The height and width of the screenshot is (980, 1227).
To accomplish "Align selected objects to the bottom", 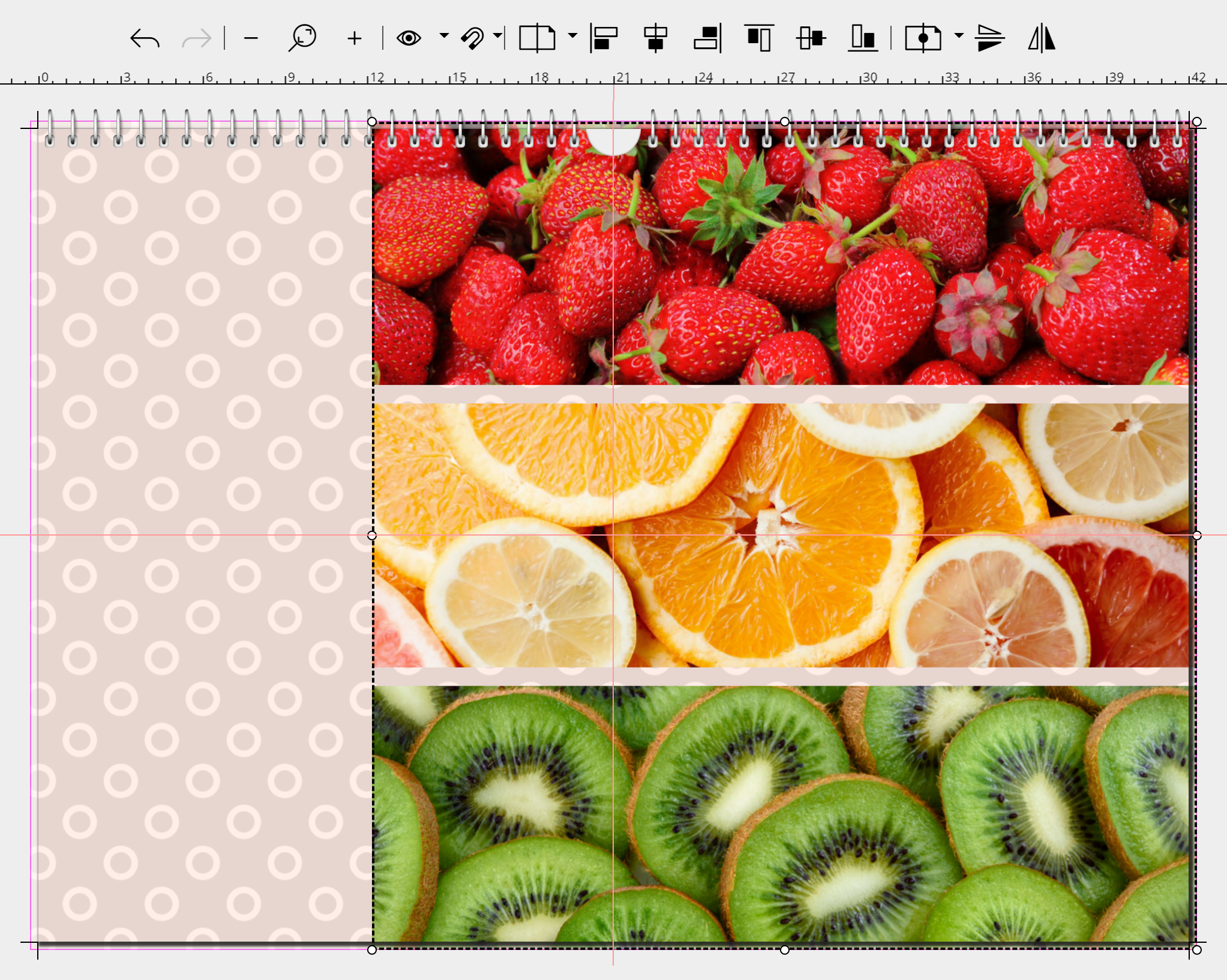I will tap(863, 38).
